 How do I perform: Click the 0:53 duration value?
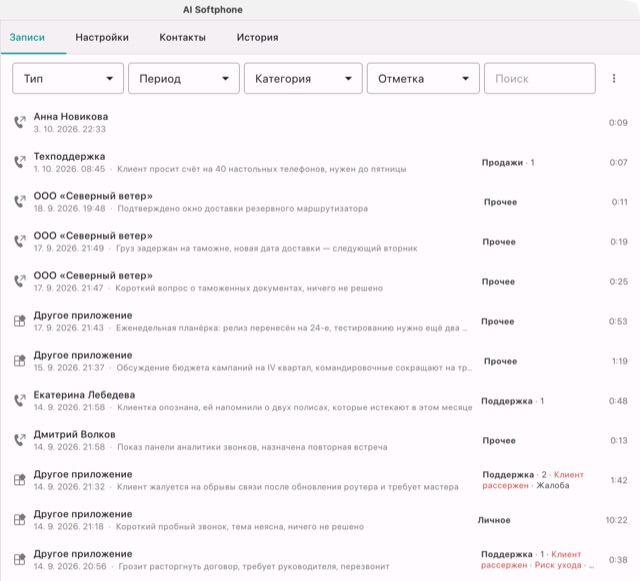pyautogui.click(x=618, y=321)
